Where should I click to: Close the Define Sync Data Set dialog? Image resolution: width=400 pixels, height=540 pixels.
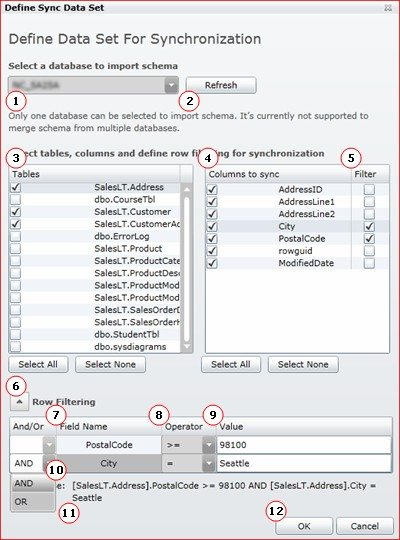point(388,8)
